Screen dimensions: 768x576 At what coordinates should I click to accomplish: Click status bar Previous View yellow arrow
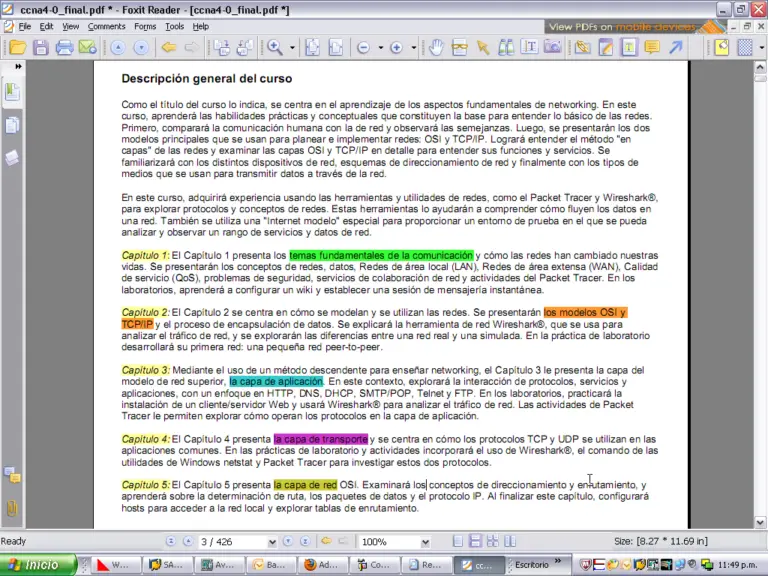pos(326,541)
